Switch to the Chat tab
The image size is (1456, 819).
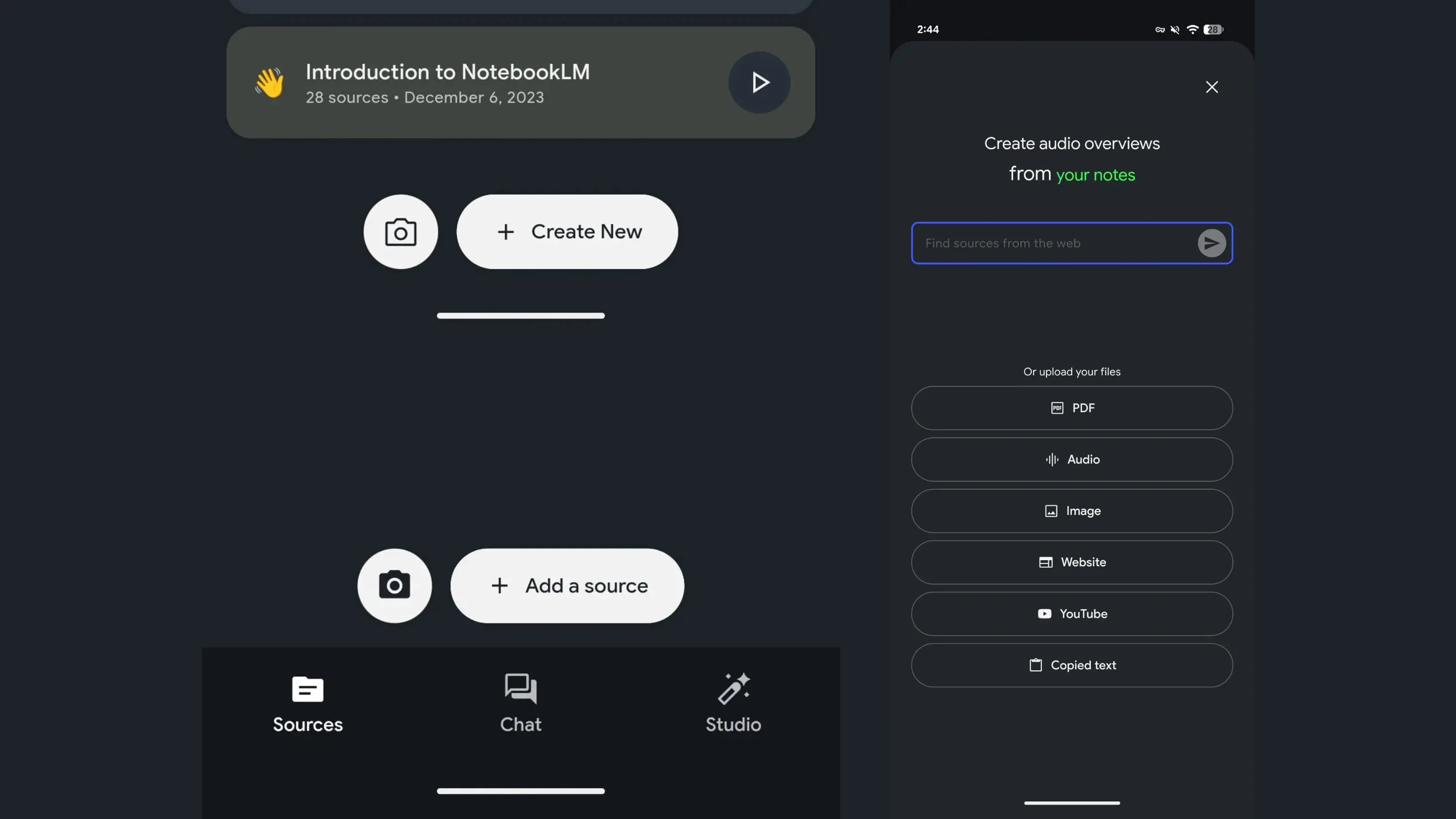point(521,703)
